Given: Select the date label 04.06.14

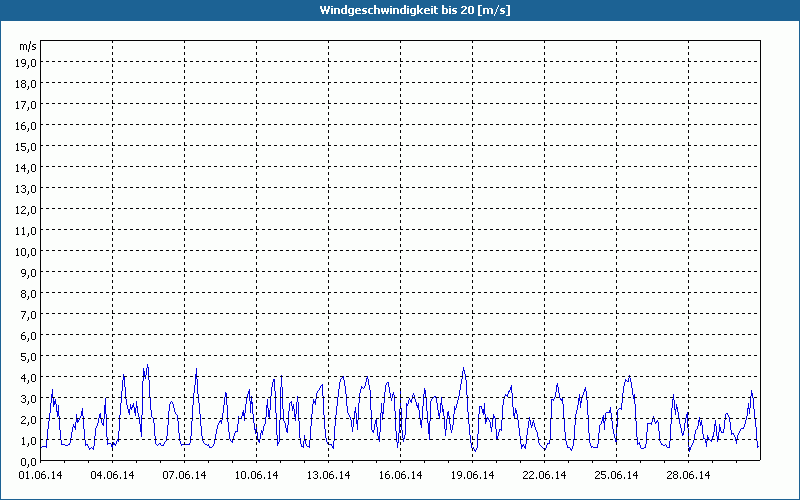Looking at the screenshot, I should click(112, 475).
